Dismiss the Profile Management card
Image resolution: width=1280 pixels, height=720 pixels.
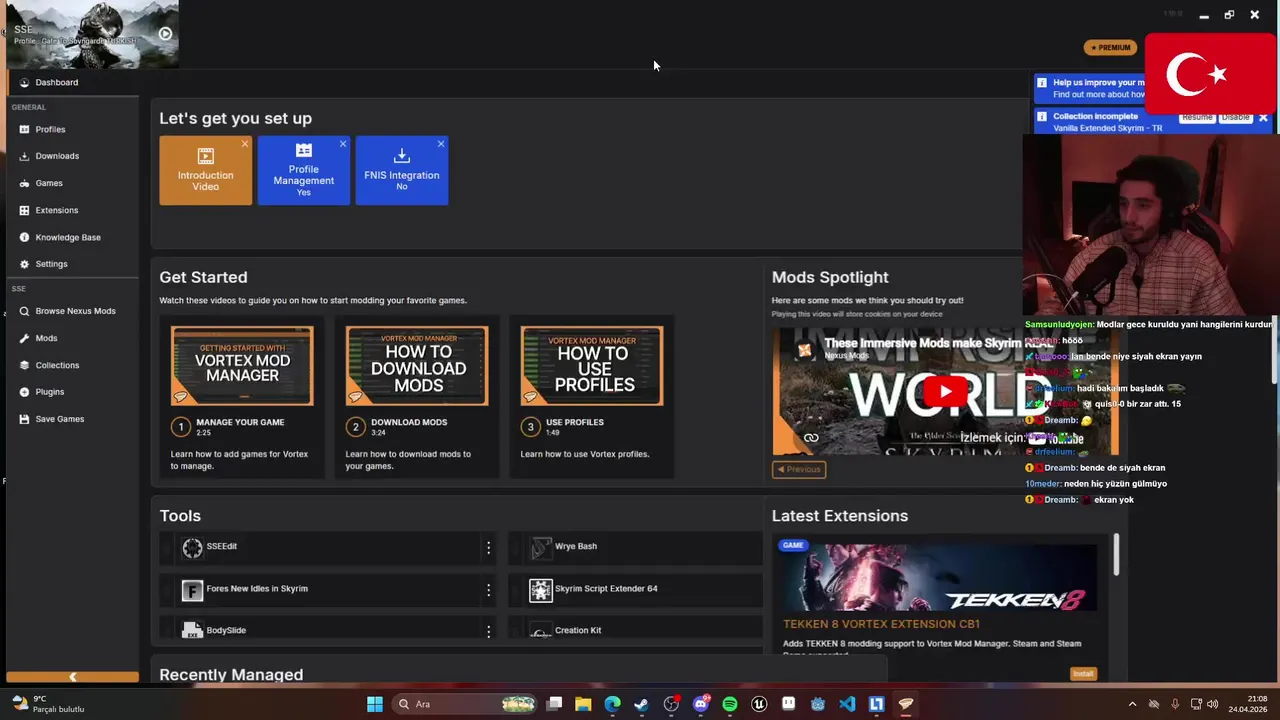pos(343,144)
